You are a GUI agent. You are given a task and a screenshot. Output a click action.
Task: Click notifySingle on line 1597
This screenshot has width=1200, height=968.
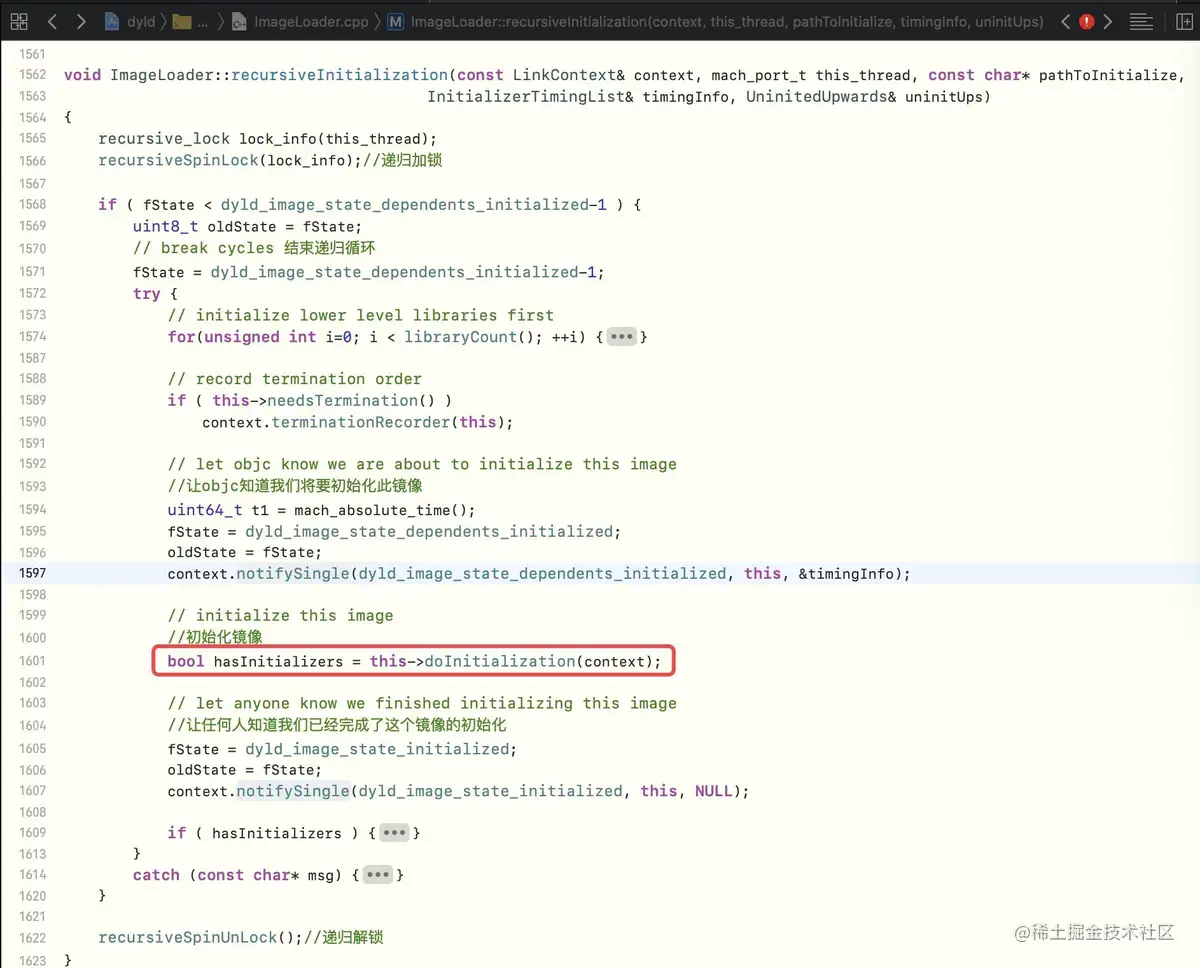[x=292, y=574]
